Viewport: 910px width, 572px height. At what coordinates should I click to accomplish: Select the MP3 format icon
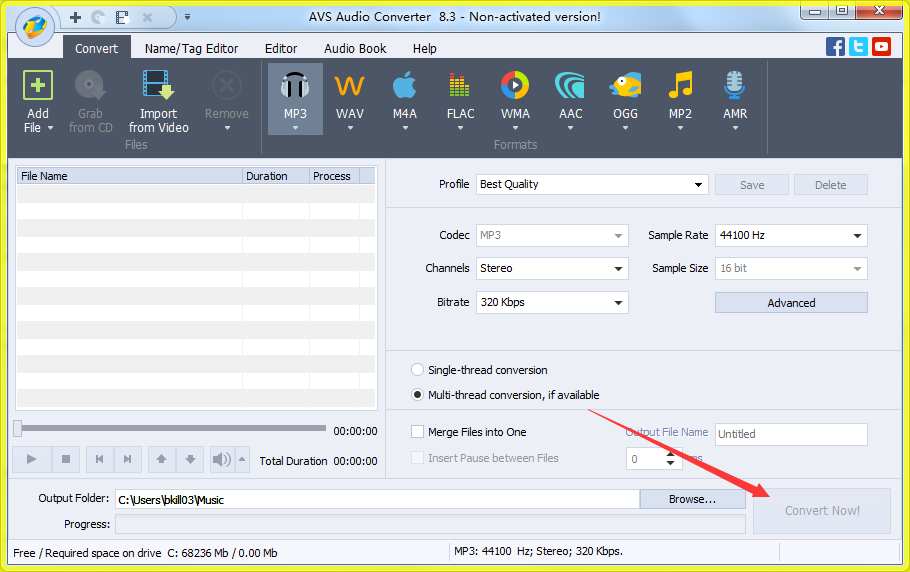[x=295, y=85]
